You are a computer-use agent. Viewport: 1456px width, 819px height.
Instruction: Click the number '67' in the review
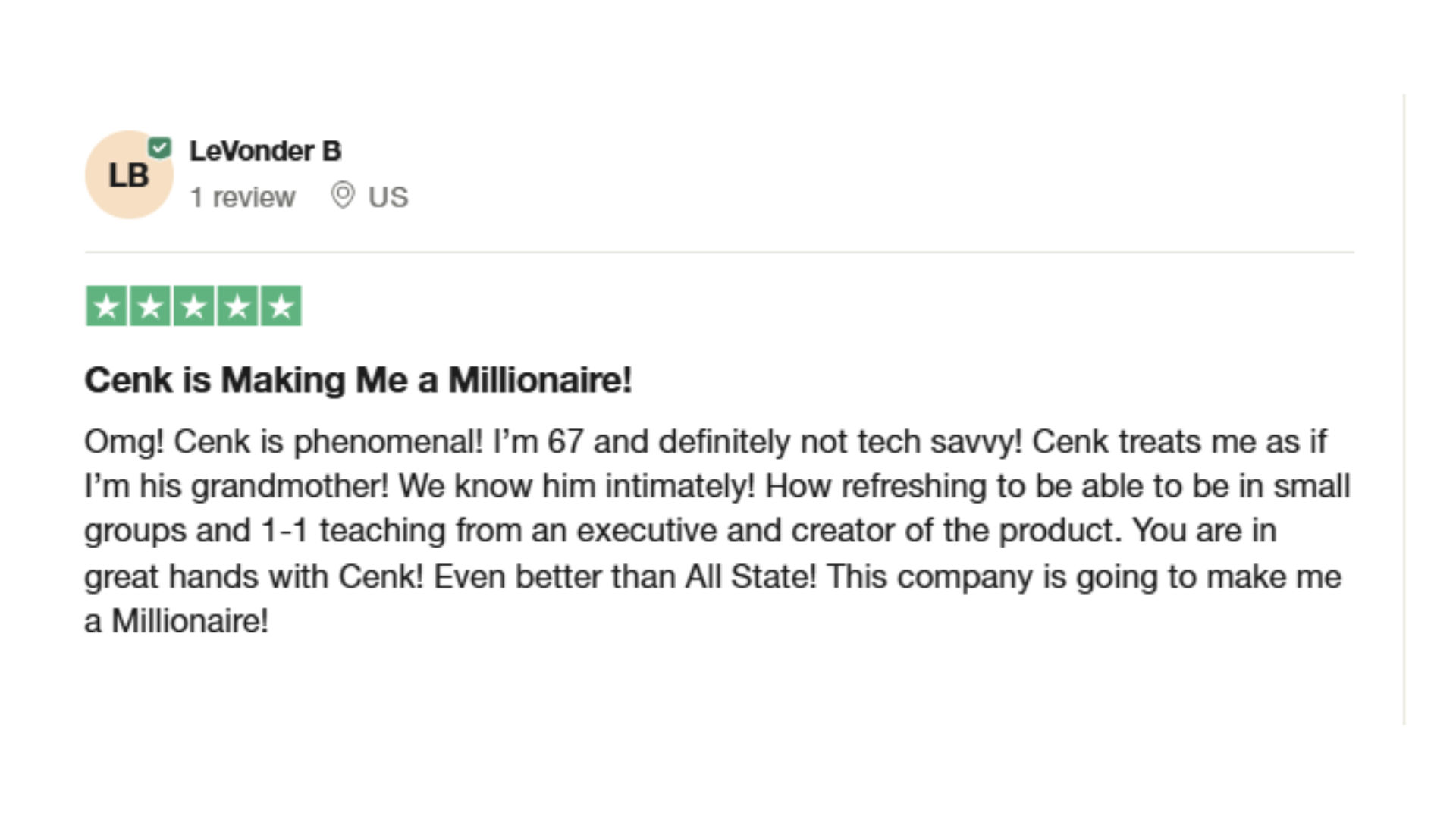(566, 442)
